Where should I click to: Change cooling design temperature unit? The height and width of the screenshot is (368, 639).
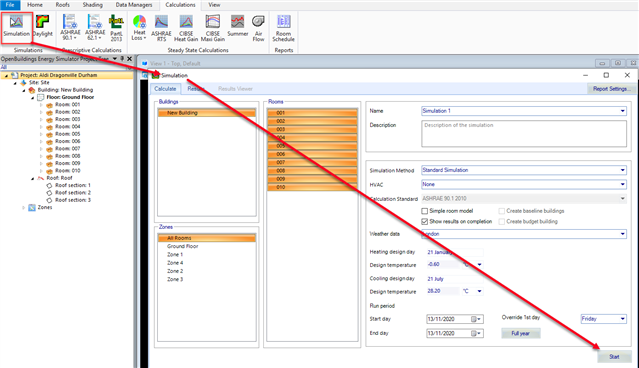tap(480, 291)
